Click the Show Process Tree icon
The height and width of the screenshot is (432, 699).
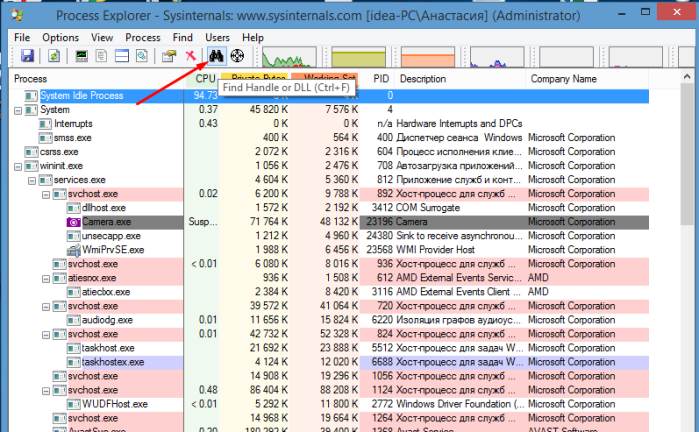[101, 56]
